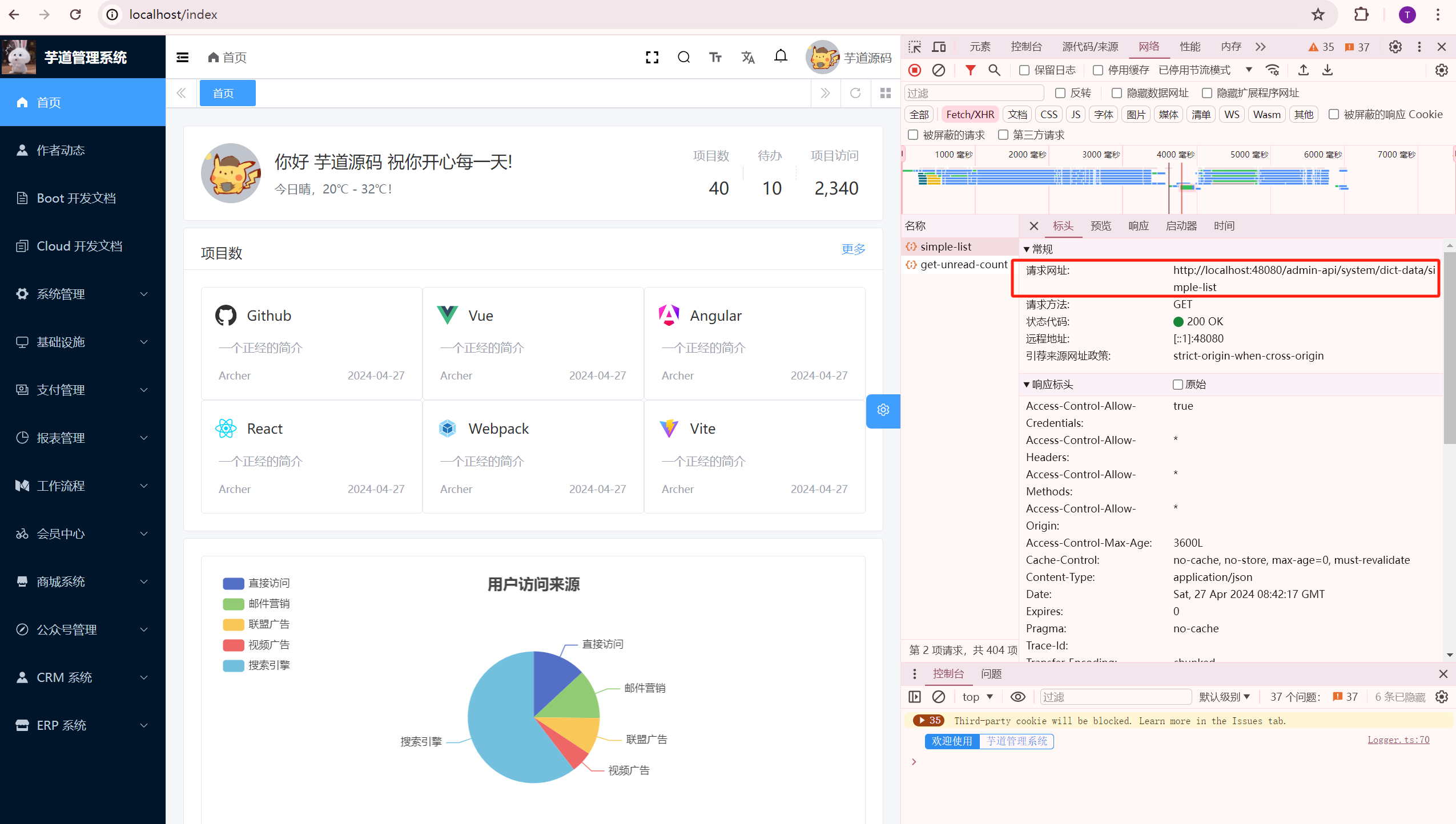Image resolution: width=1456 pixels, height=824 pixels.
Task: Expand the 商城系统 sidebar menu
Action: click(x=83, y=581)
